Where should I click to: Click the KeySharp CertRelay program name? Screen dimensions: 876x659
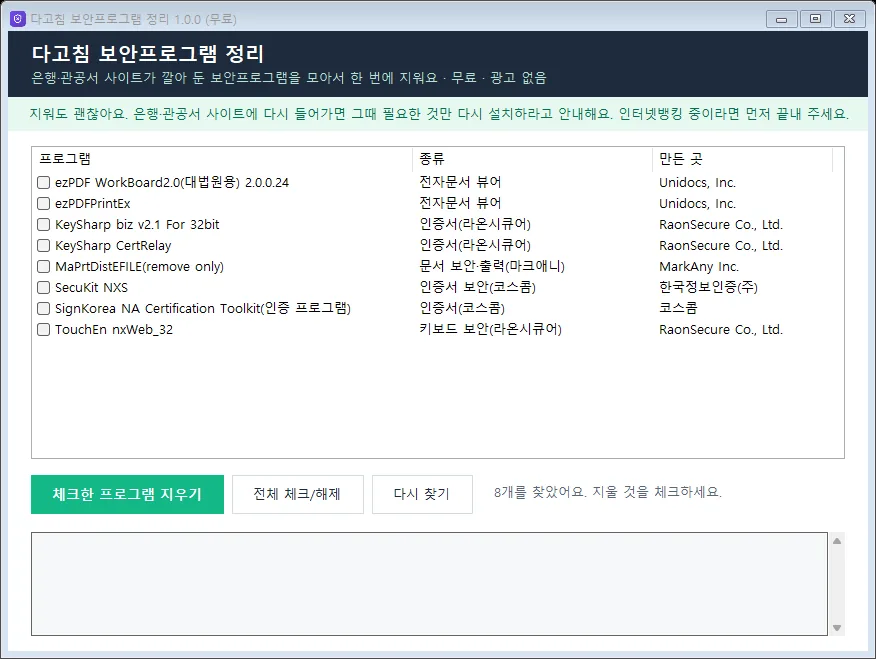pyautogui.click(x=113, y=246)
